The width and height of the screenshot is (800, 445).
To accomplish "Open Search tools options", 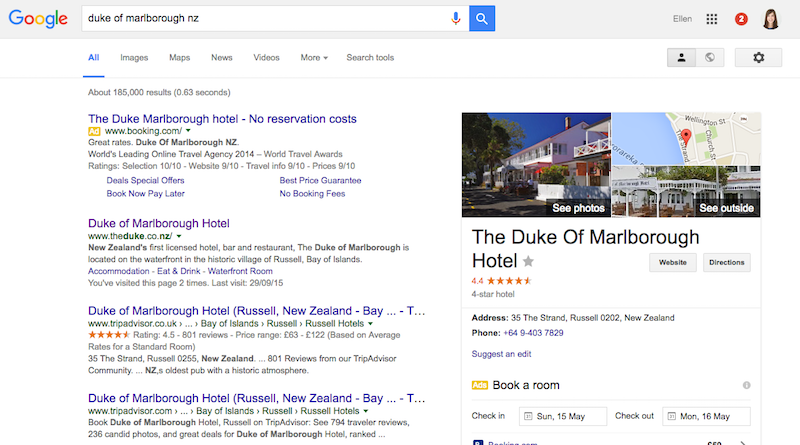I will (370, 58).
